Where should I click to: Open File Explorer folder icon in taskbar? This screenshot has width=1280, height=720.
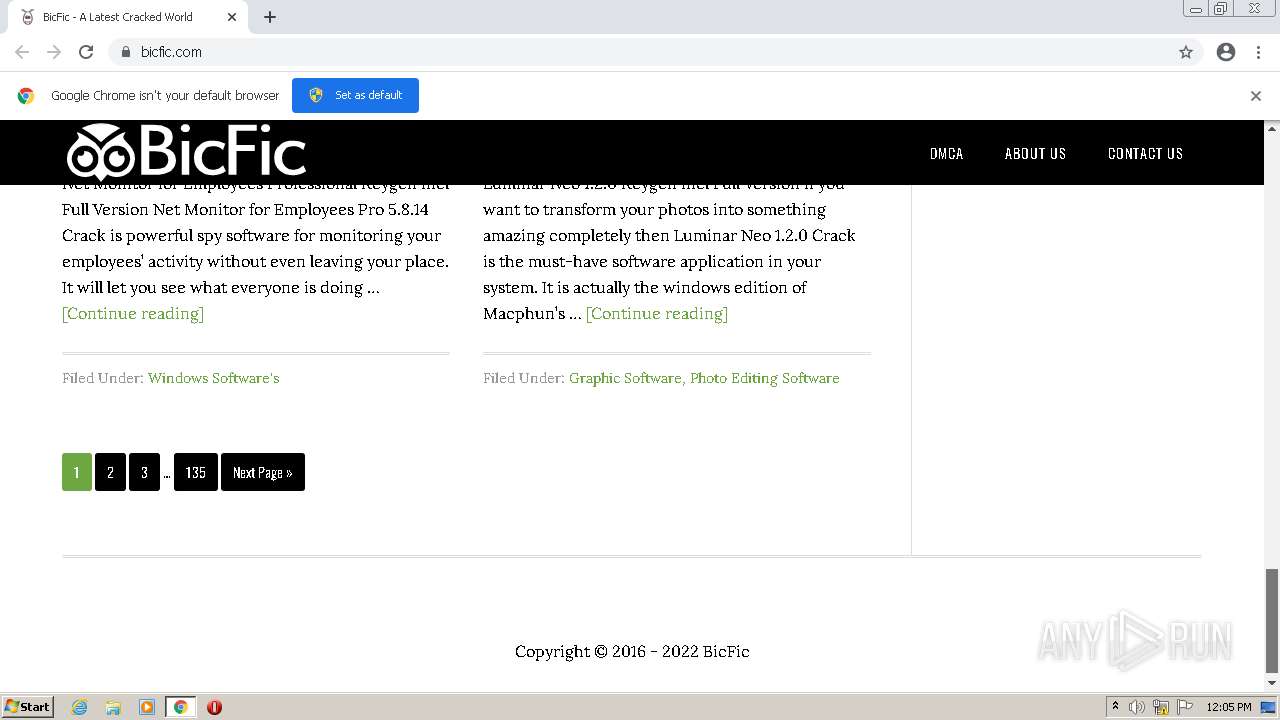pyautogui.click(x=113, y=707)
